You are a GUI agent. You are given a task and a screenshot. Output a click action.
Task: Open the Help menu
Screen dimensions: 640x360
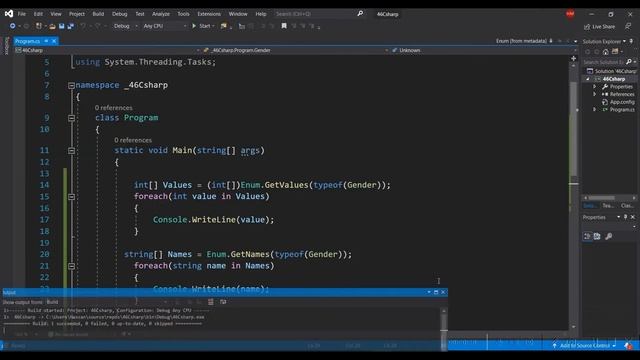click(261, 14)
